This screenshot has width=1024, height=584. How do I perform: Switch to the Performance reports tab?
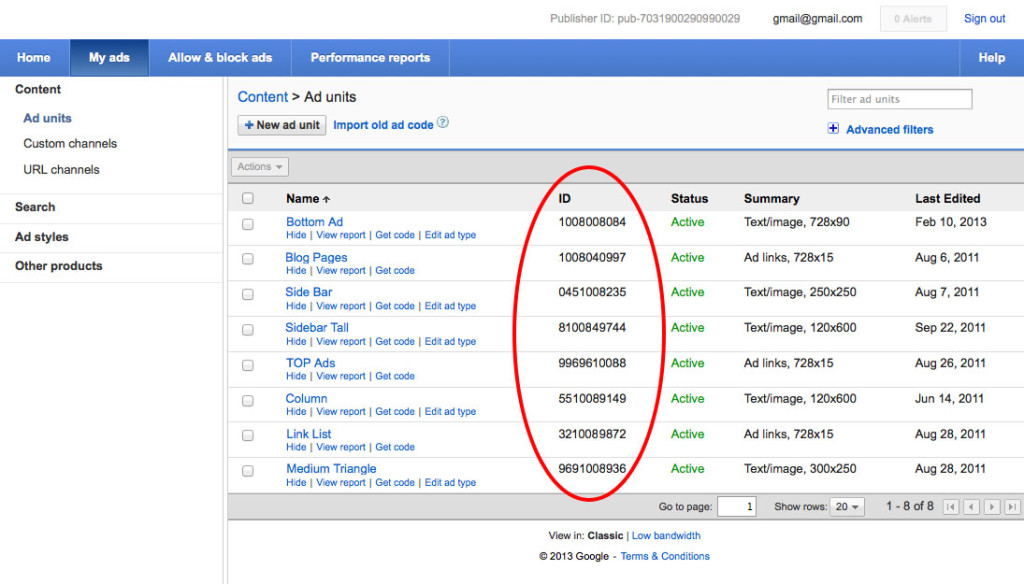(x=370, y=57)
